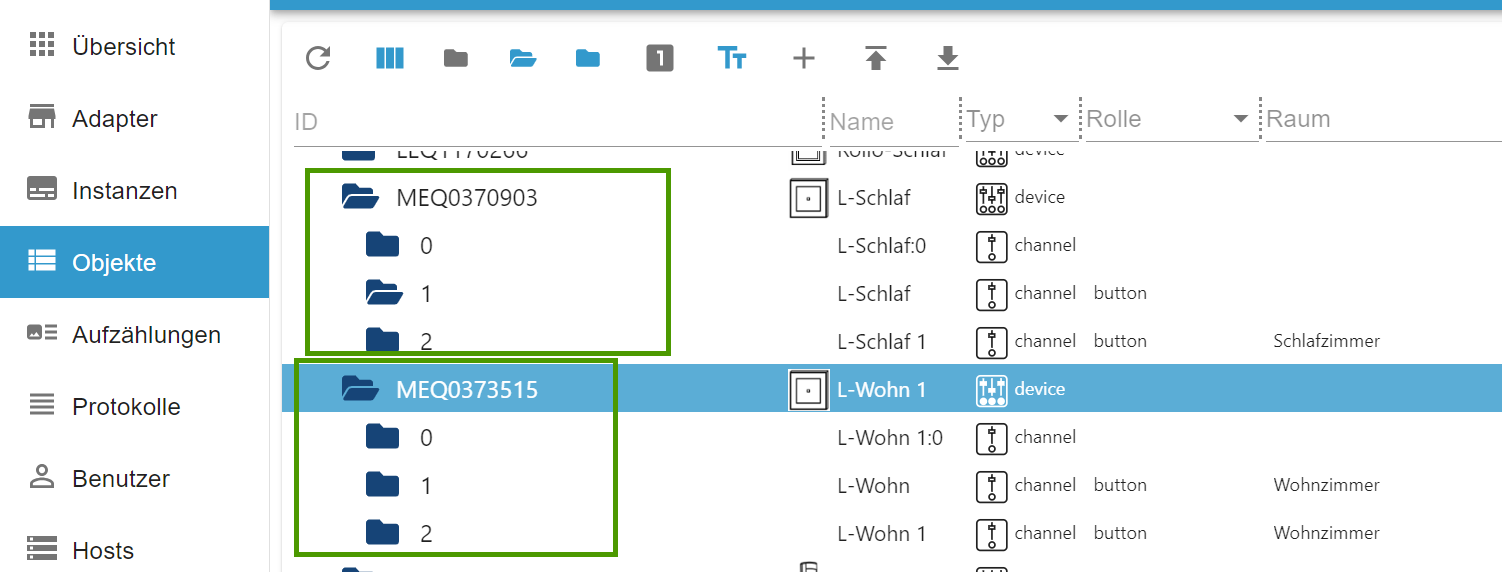Expand one level with open-folder icon
The width and height of the screenshot is (1502, 572).
523,58
